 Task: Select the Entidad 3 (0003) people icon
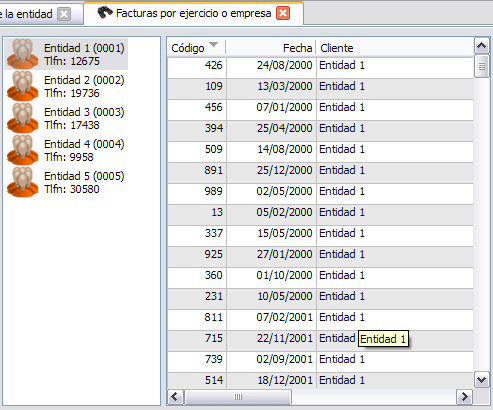(x=23, y=118)
